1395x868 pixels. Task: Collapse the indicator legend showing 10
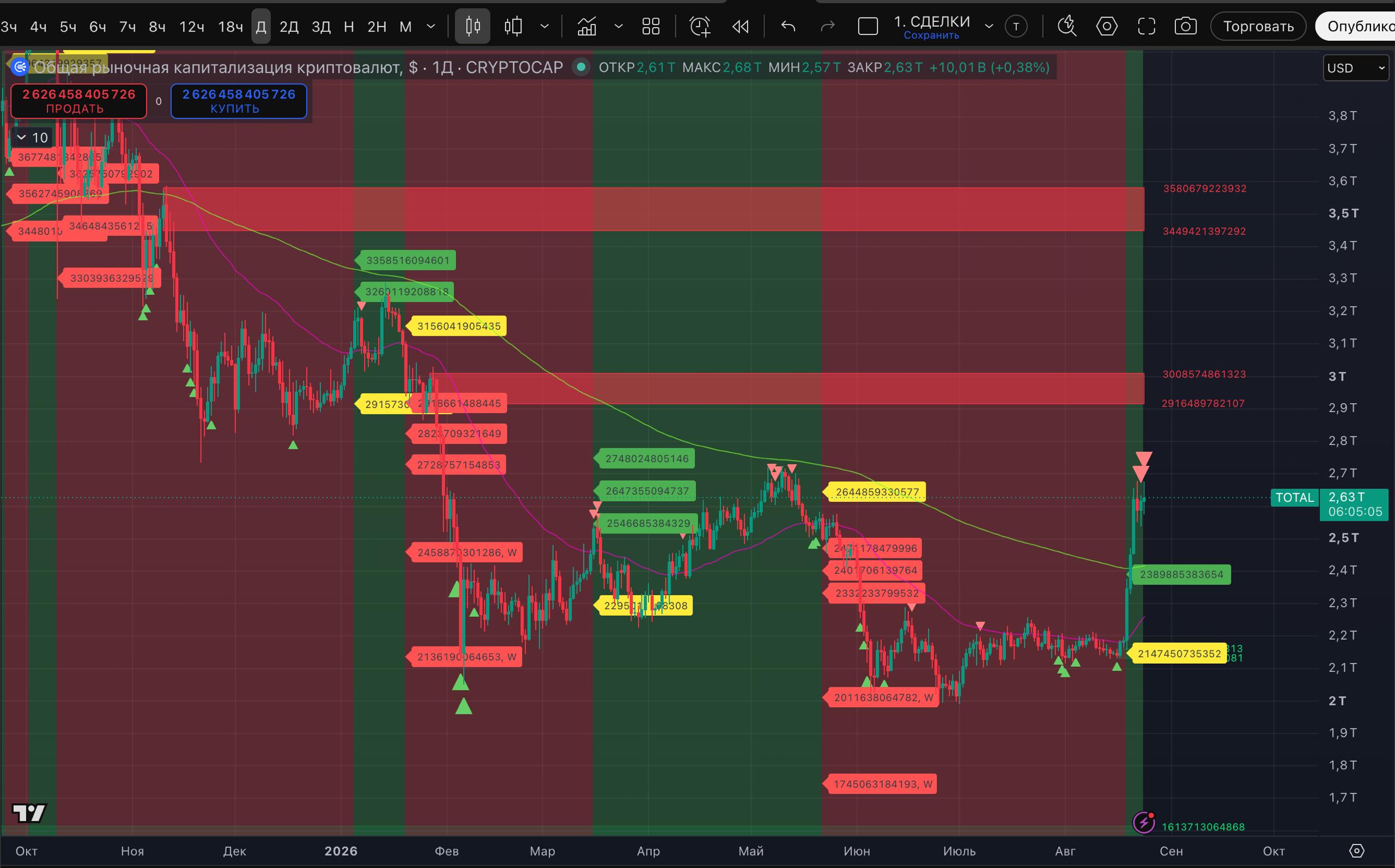pyautogui.click(x=32, y=138)
